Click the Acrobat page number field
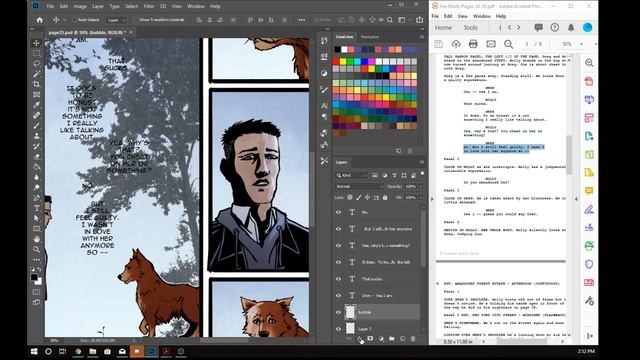 pyautogui.click(x=527, y=44)
